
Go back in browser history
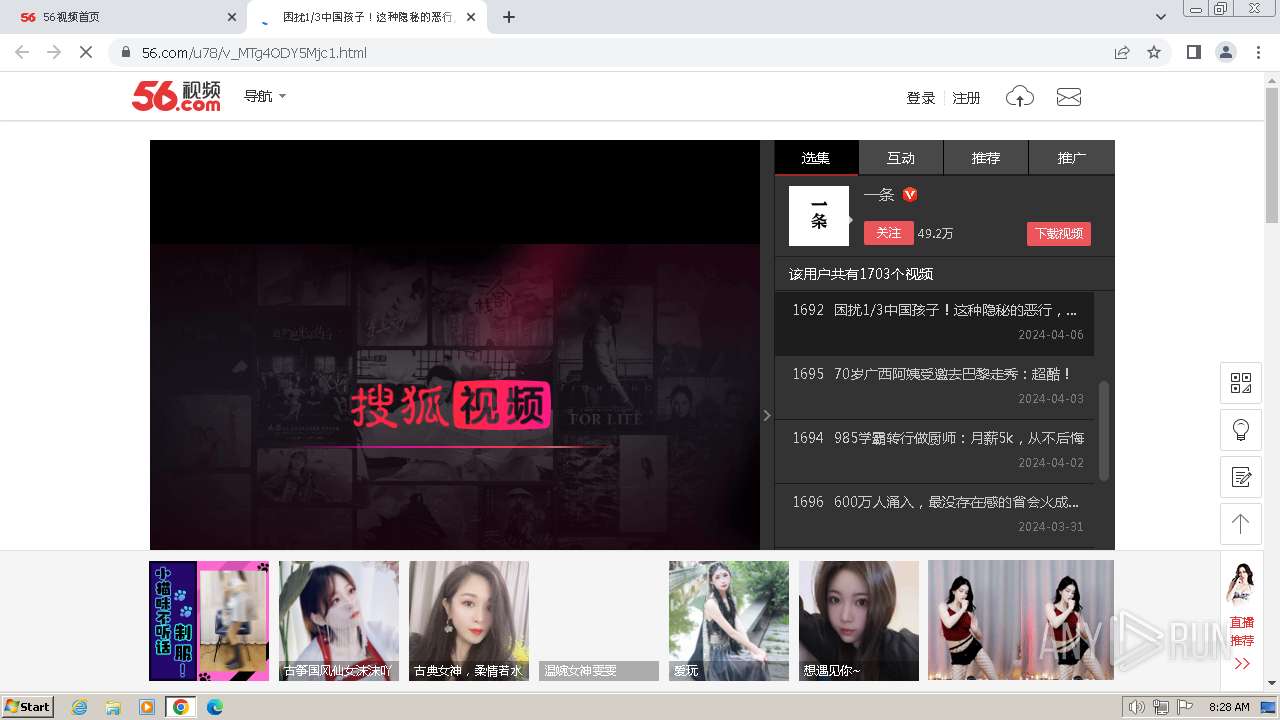(22, 52)
